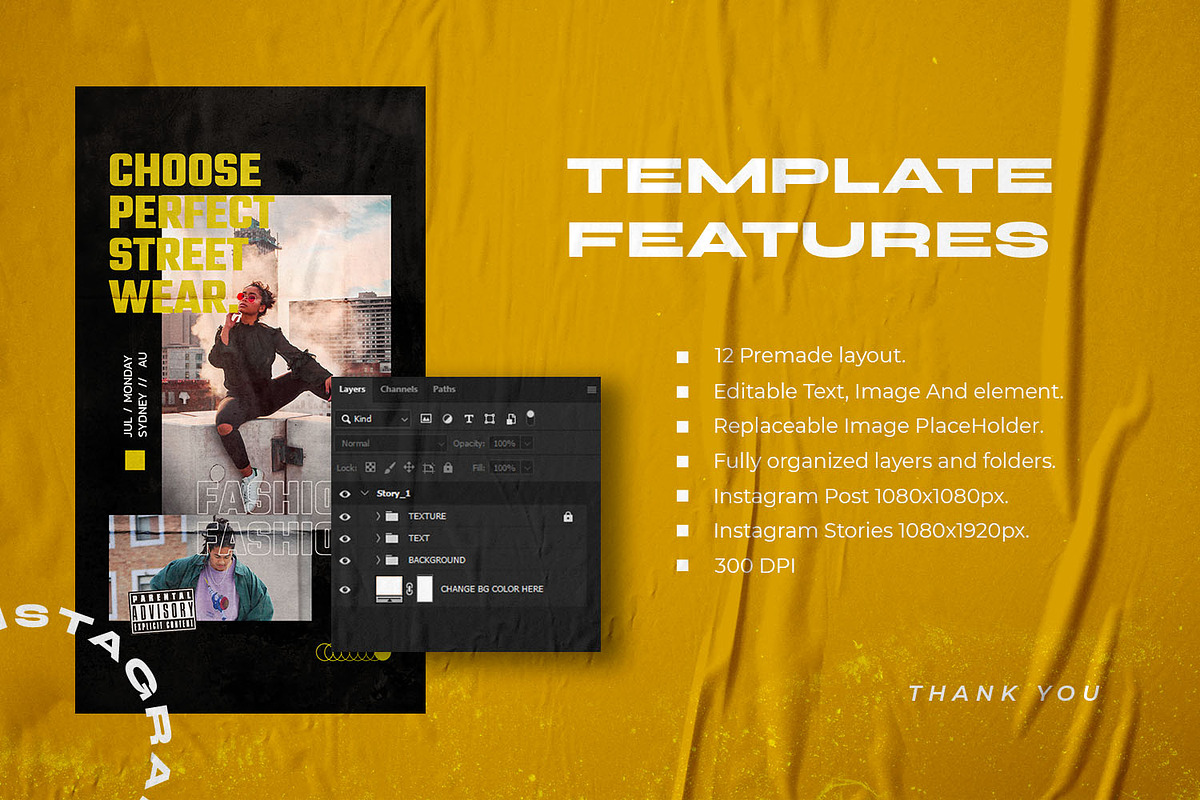The width and height of the screenshot is (1200, 800).
Task: Click lock position move icon
Action: [x=409, y=467]
